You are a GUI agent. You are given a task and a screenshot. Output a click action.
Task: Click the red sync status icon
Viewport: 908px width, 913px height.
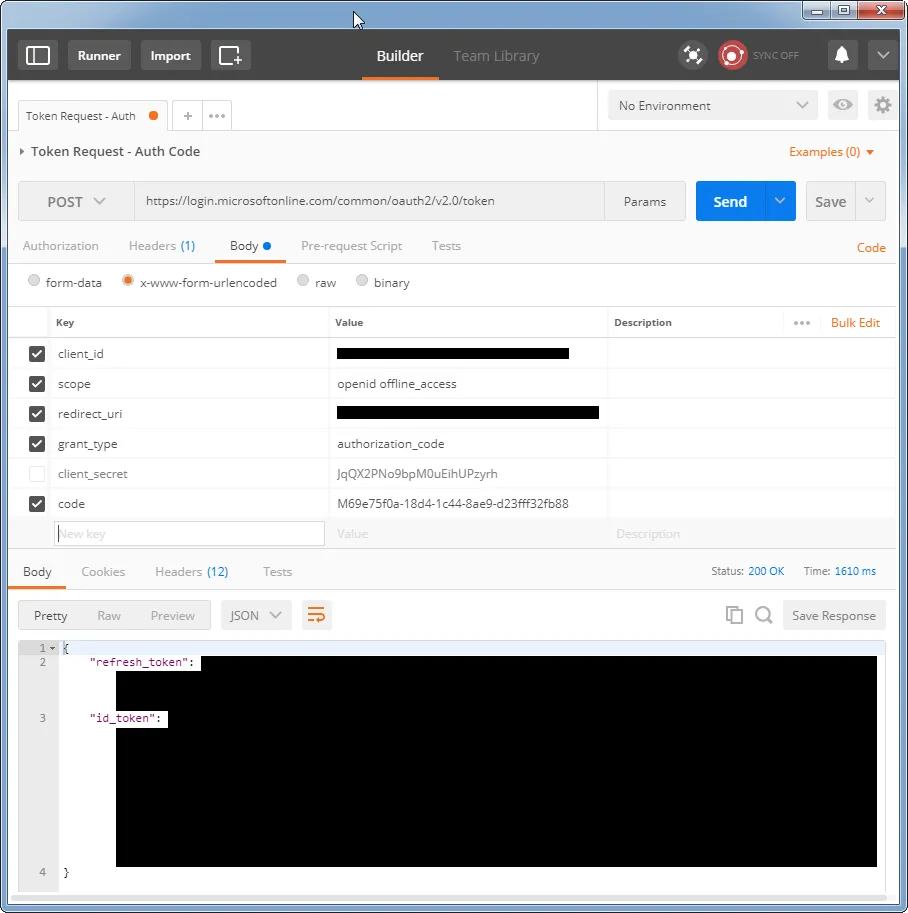pyautogui.click(x=732, y=56)
